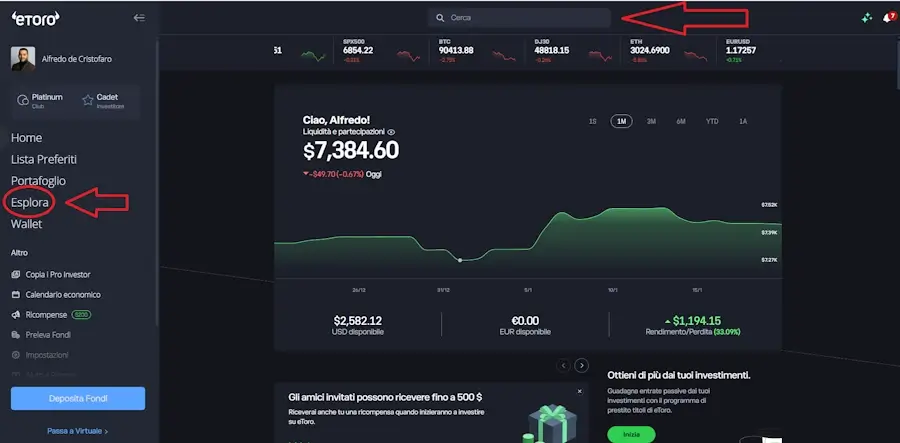Select 3M chart range

651,122
